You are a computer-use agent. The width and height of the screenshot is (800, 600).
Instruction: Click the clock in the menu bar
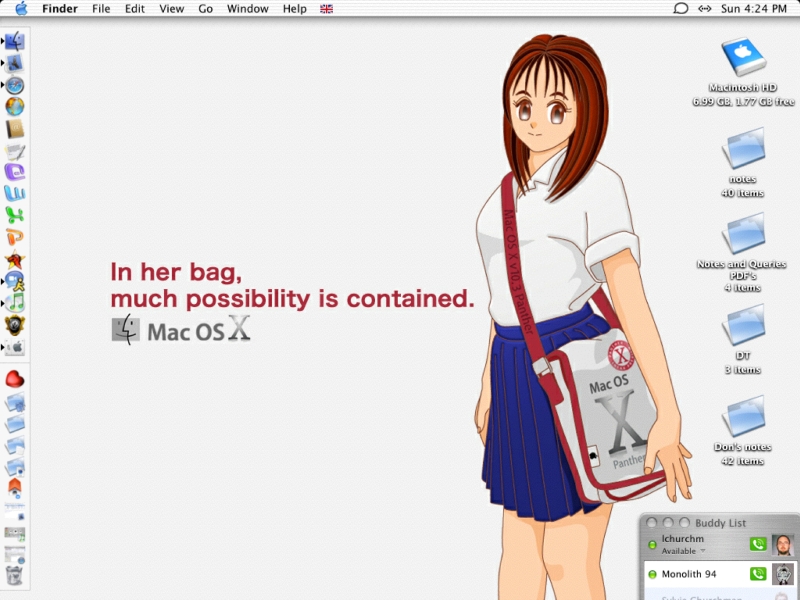coord(754,9)
